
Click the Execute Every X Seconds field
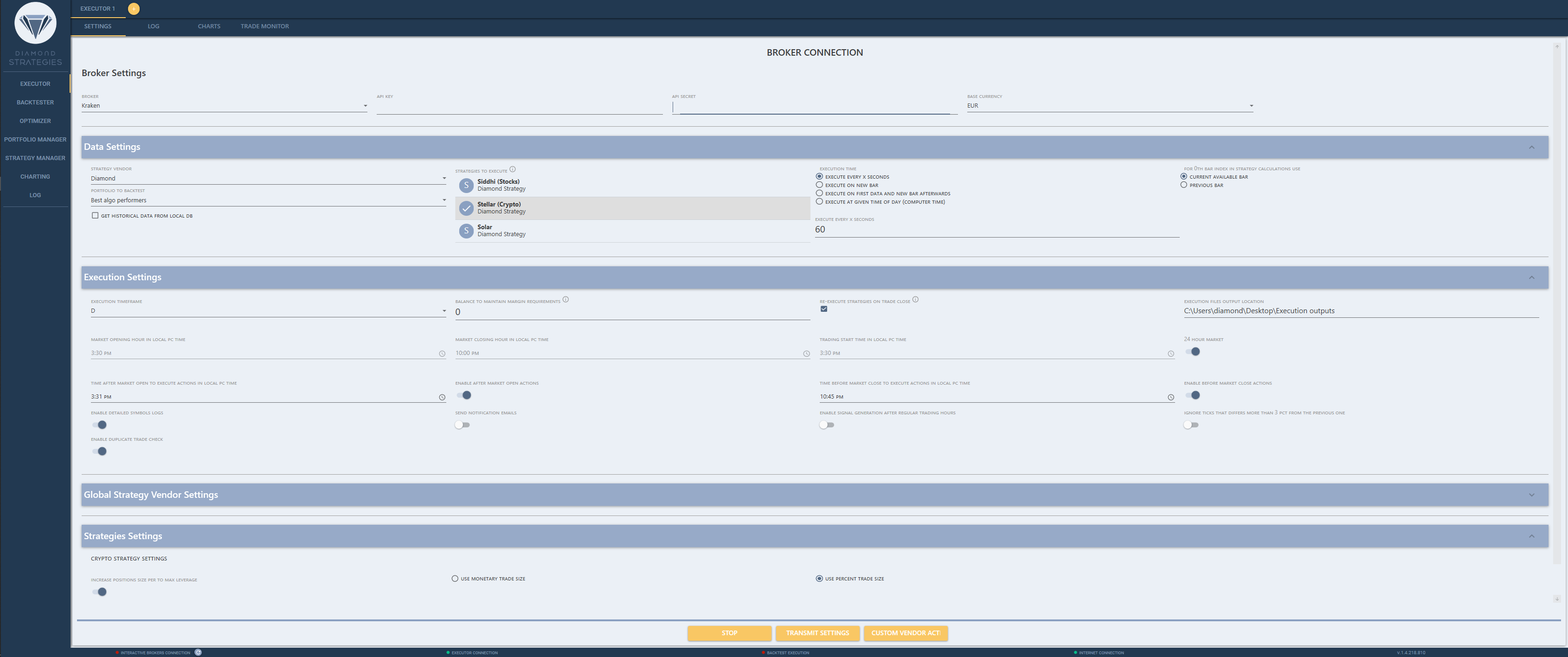(997, 230)
